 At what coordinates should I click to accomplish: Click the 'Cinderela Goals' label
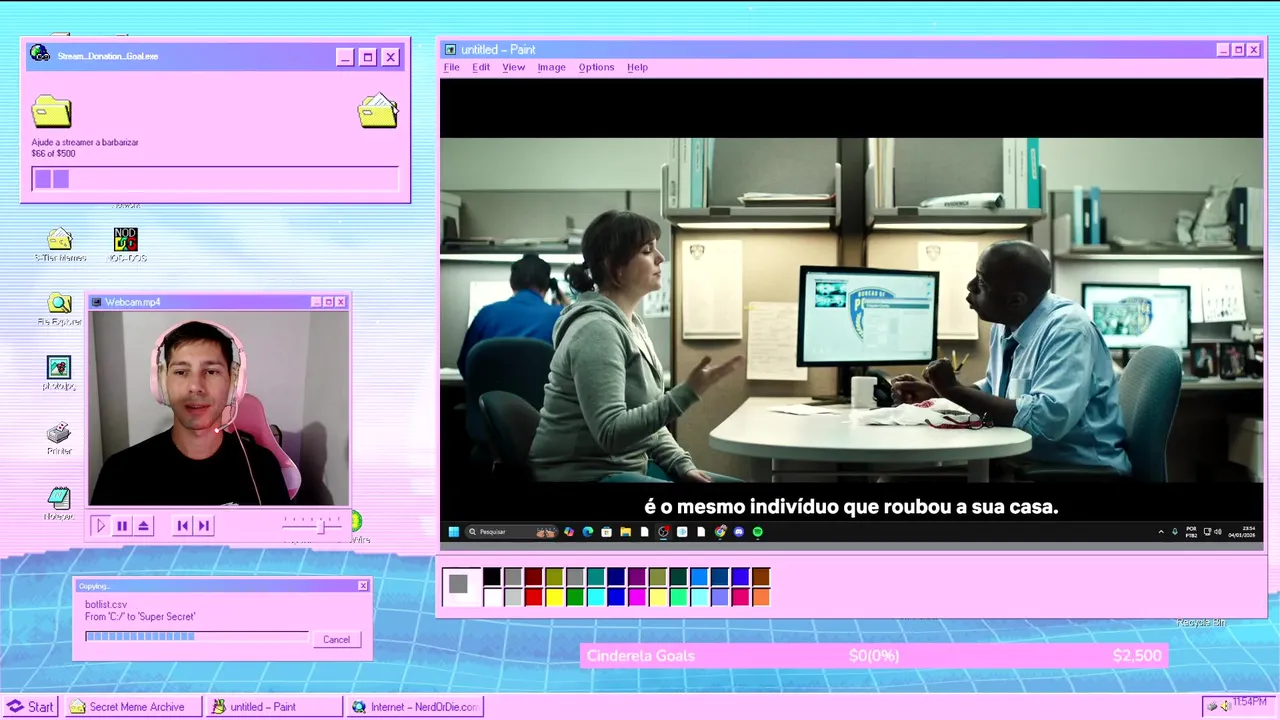tap(641, 656)
